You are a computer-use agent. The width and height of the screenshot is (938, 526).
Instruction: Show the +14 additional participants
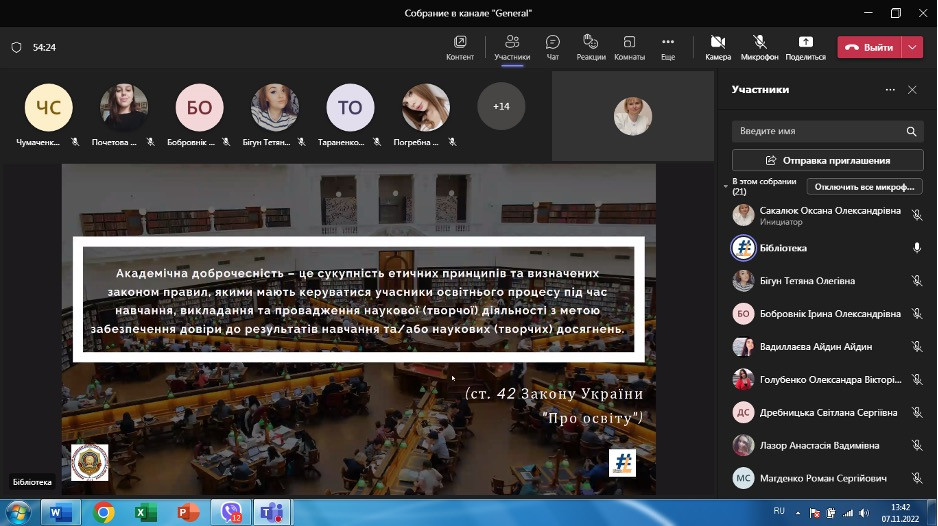tap(501, 106)
